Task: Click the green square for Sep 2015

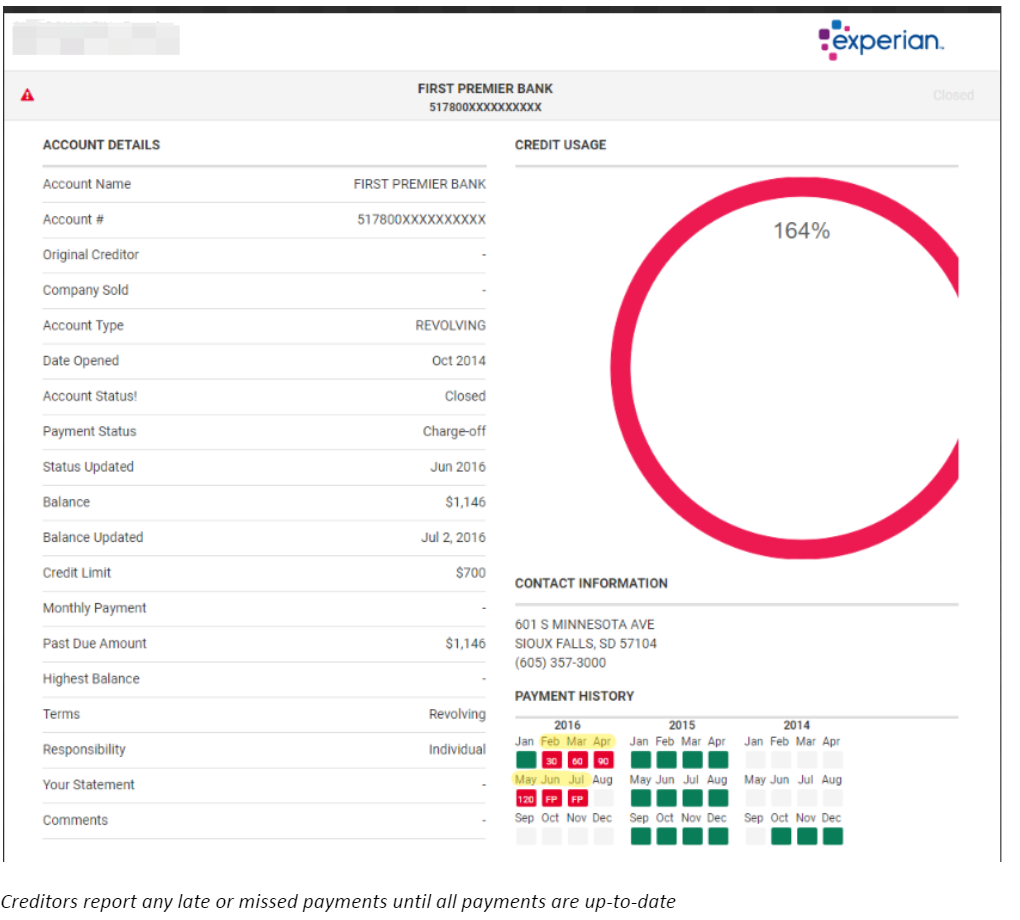Action: [x=641, y=836]
